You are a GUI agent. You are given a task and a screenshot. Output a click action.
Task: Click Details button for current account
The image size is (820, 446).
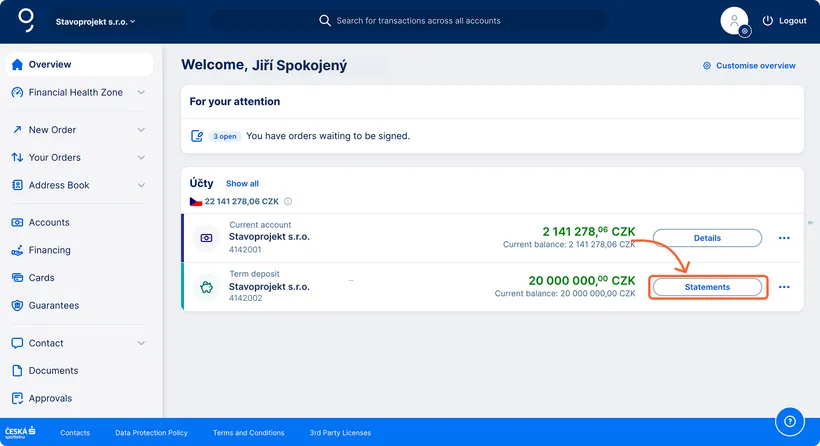(707, 238)
